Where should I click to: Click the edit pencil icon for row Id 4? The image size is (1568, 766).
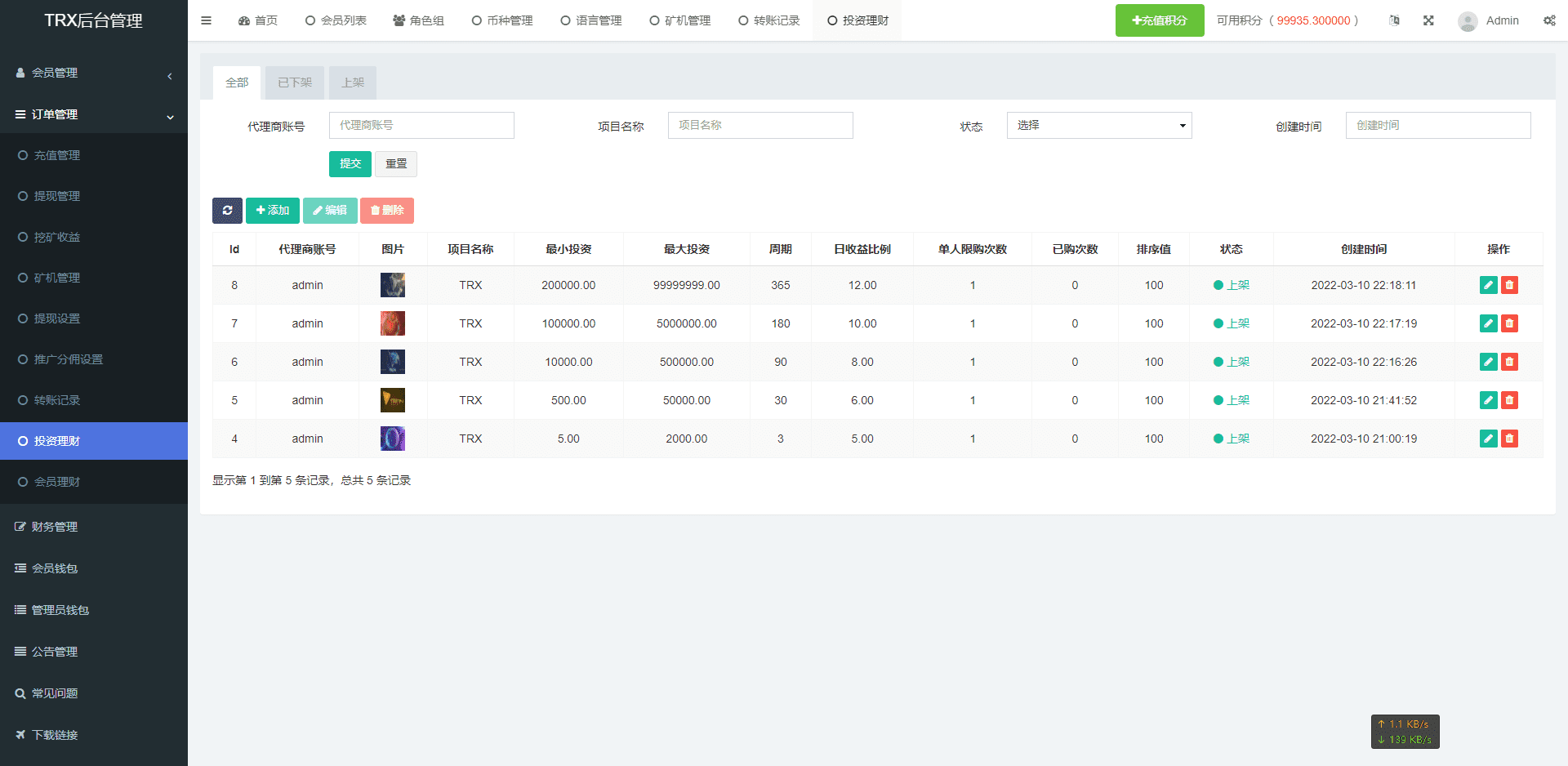(x=1488, y=439)
